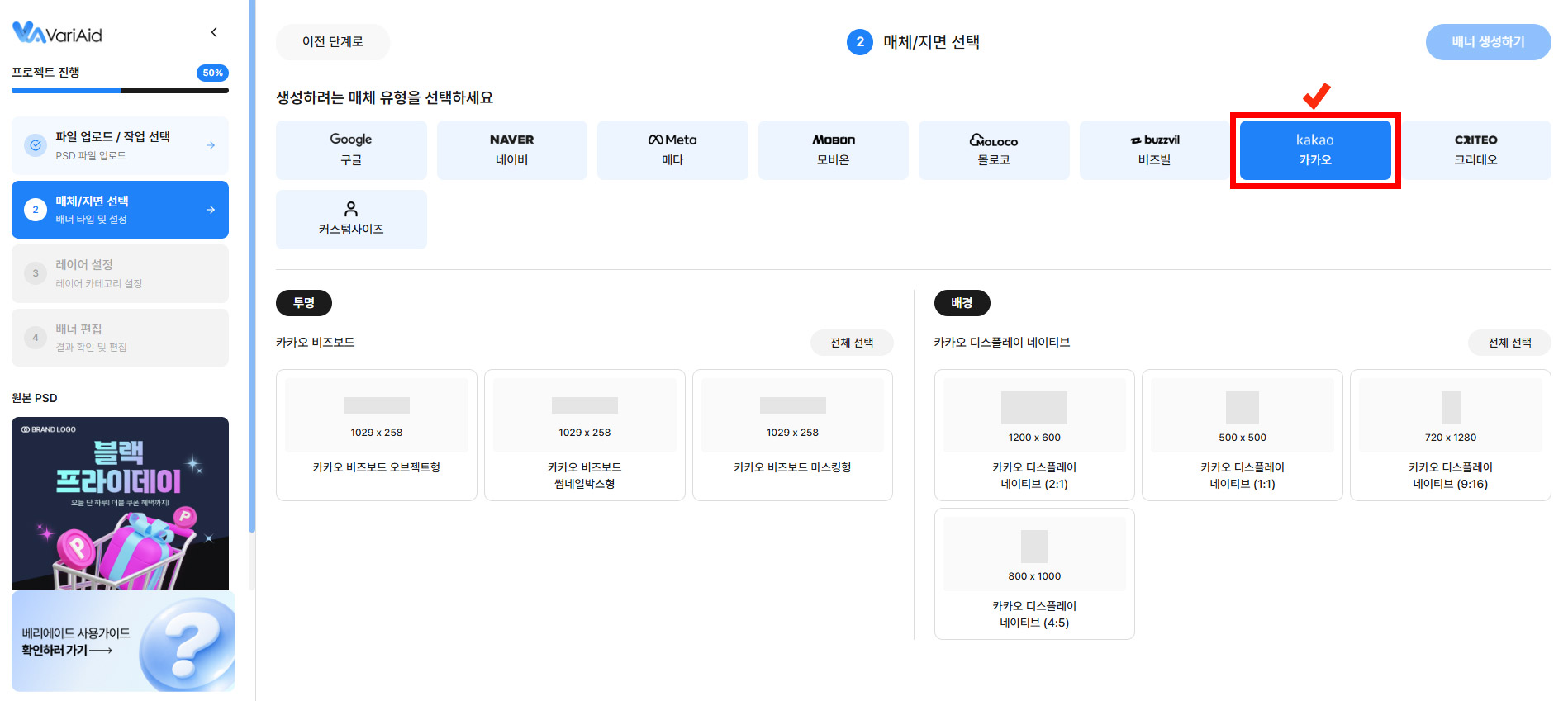Screen dimensions: 1568x701
Task: Select the Criteo media type
Action: (1475, 149)
